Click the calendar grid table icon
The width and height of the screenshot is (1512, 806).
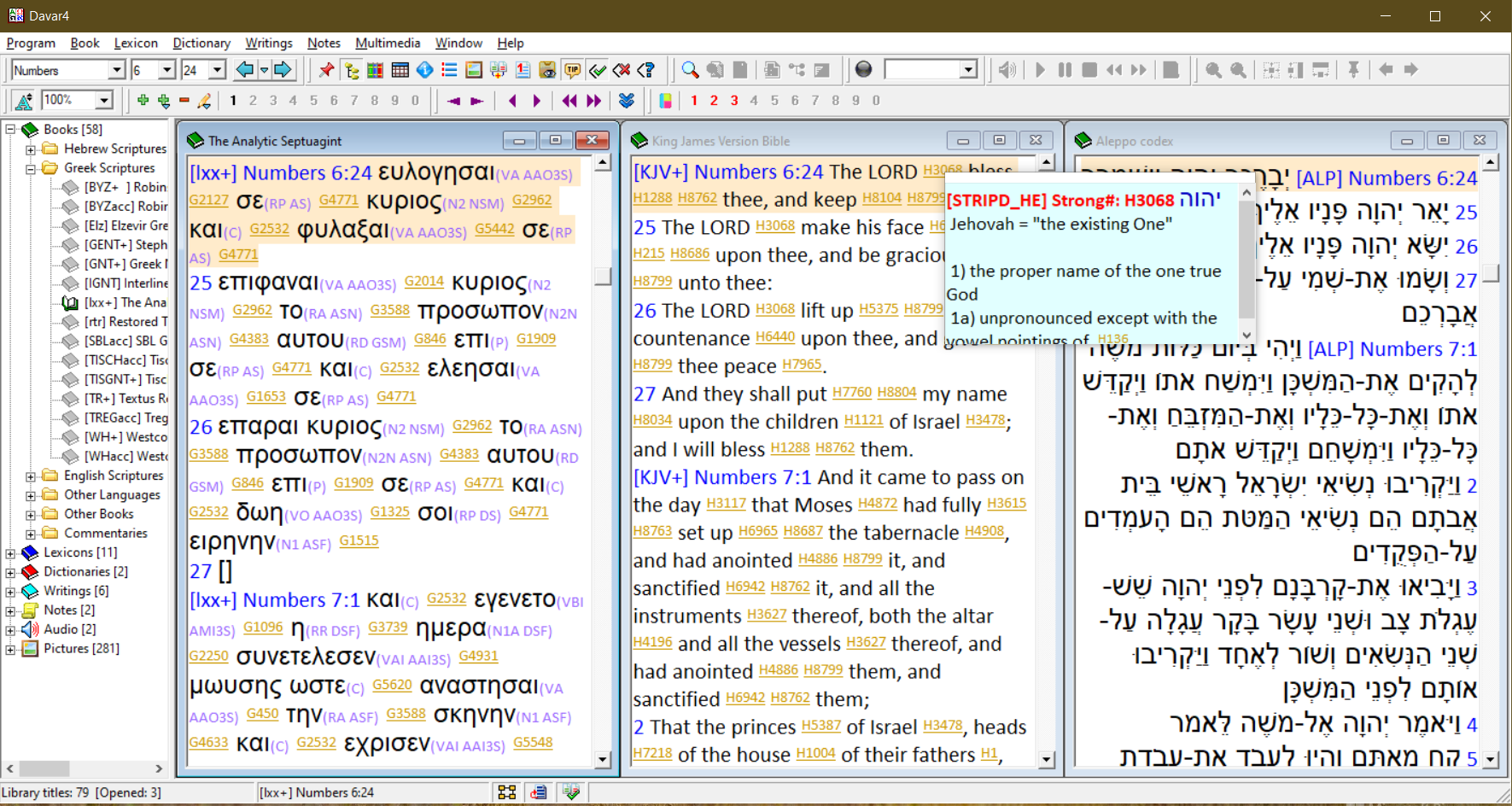click(x=400, y=70)
